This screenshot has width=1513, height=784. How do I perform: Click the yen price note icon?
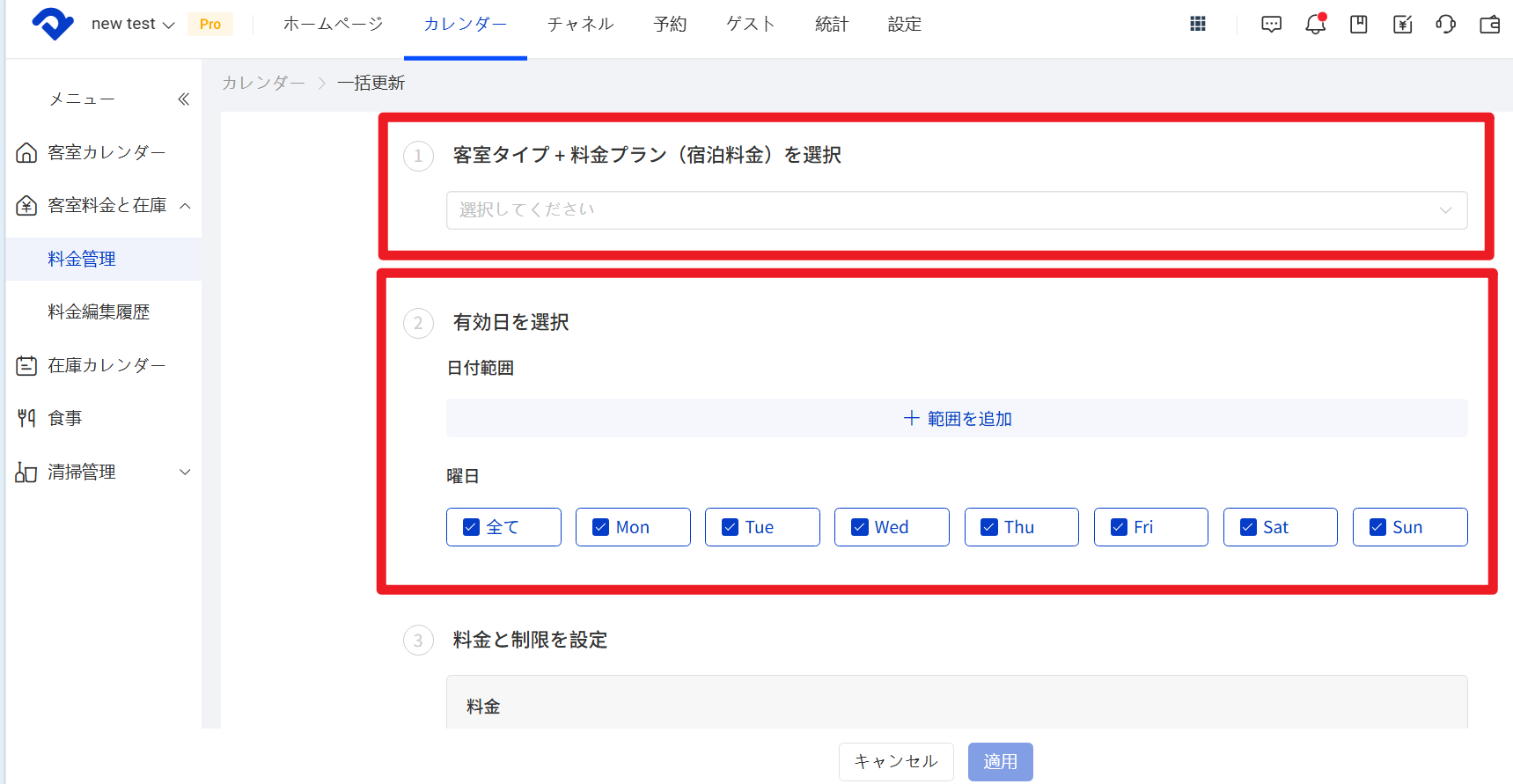pyautogui.click(x=1403, y=25)
